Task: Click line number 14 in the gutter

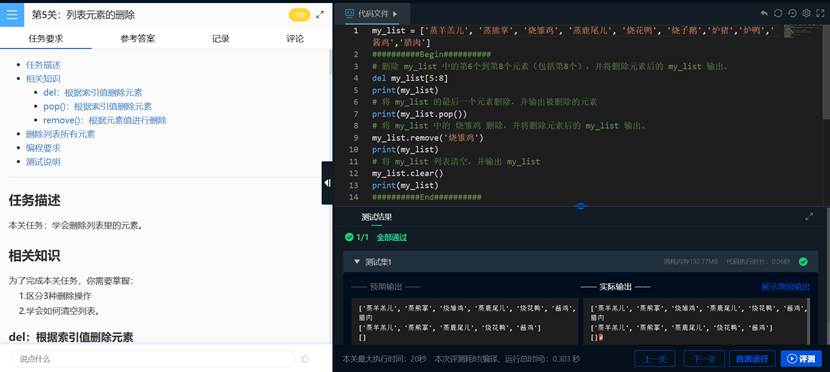Action: 354,197
